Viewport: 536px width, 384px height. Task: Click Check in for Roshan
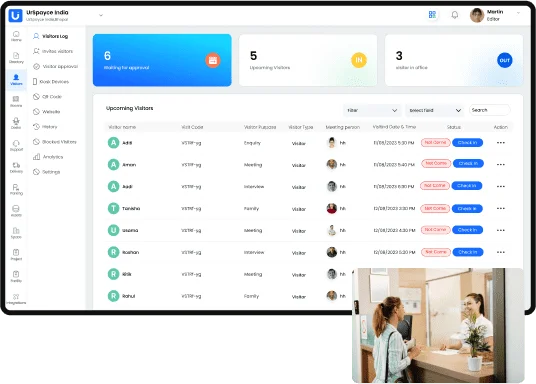pos(468,252)
